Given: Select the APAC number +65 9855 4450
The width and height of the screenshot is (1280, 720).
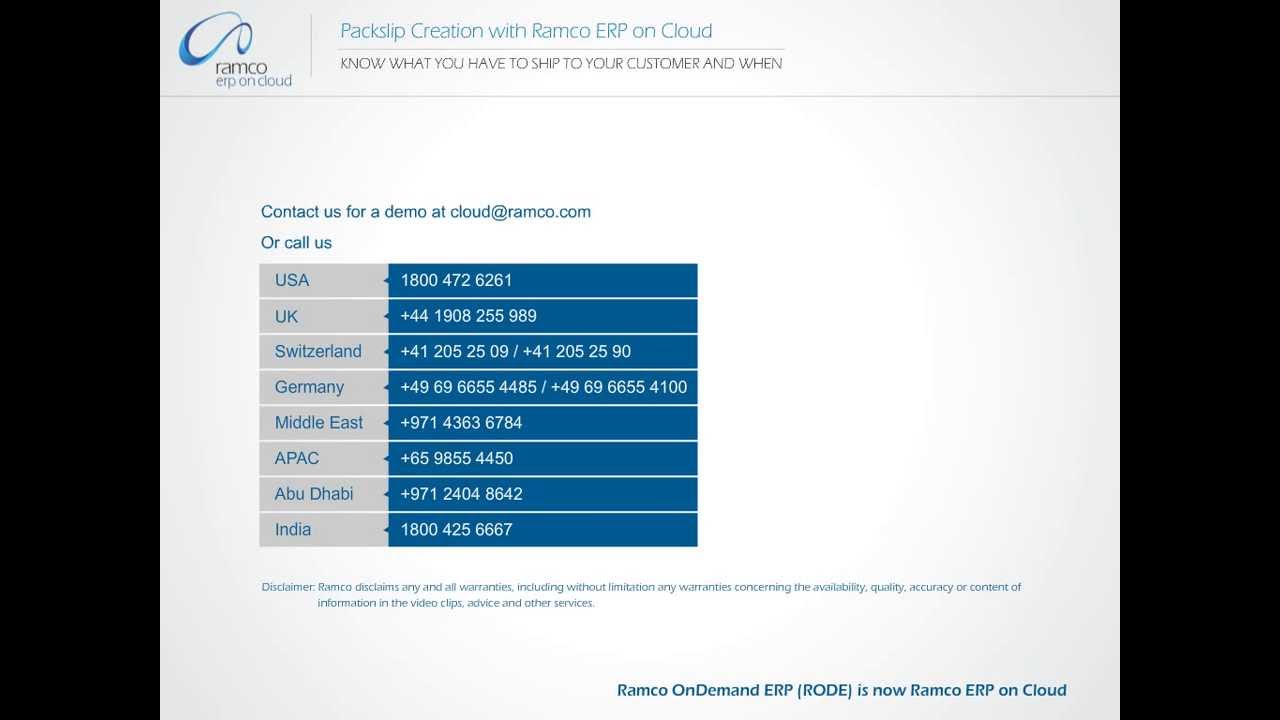Looking at the screenshot, I should pyautogui.click(x=542, y=458).
